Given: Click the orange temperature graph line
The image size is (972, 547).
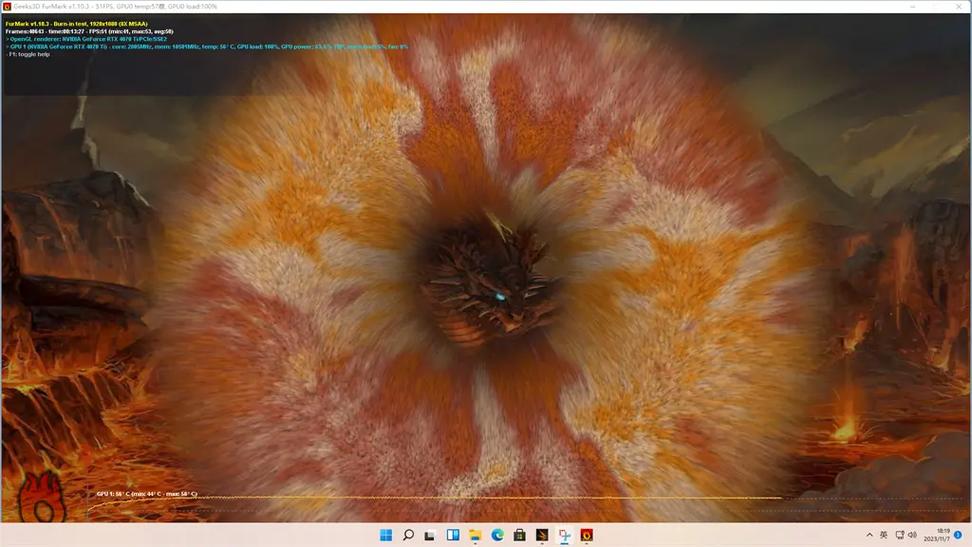Looking at the screenshot, I should click(434, 498).
